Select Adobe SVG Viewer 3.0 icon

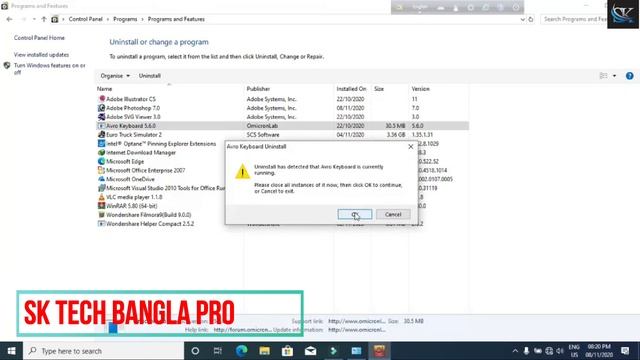click(102, 117)
